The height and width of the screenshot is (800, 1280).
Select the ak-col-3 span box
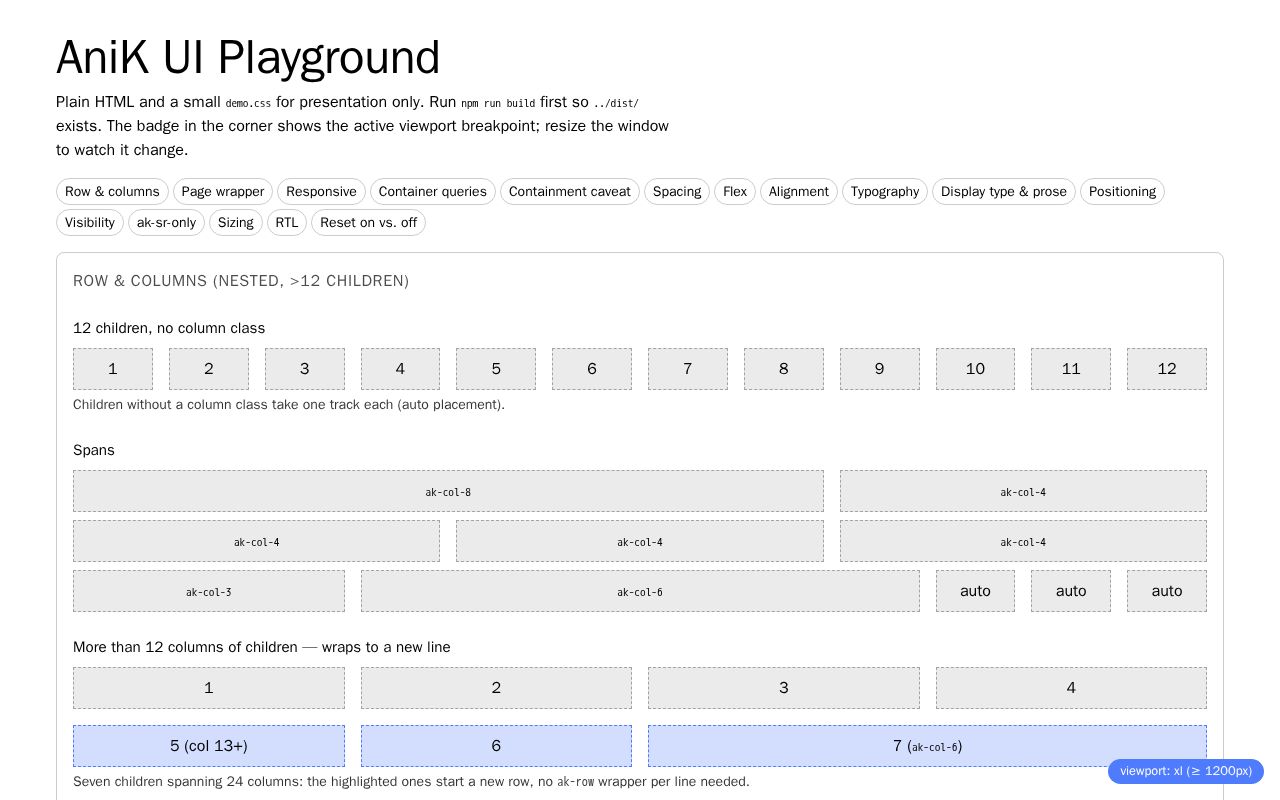click(x=209, y=591)
